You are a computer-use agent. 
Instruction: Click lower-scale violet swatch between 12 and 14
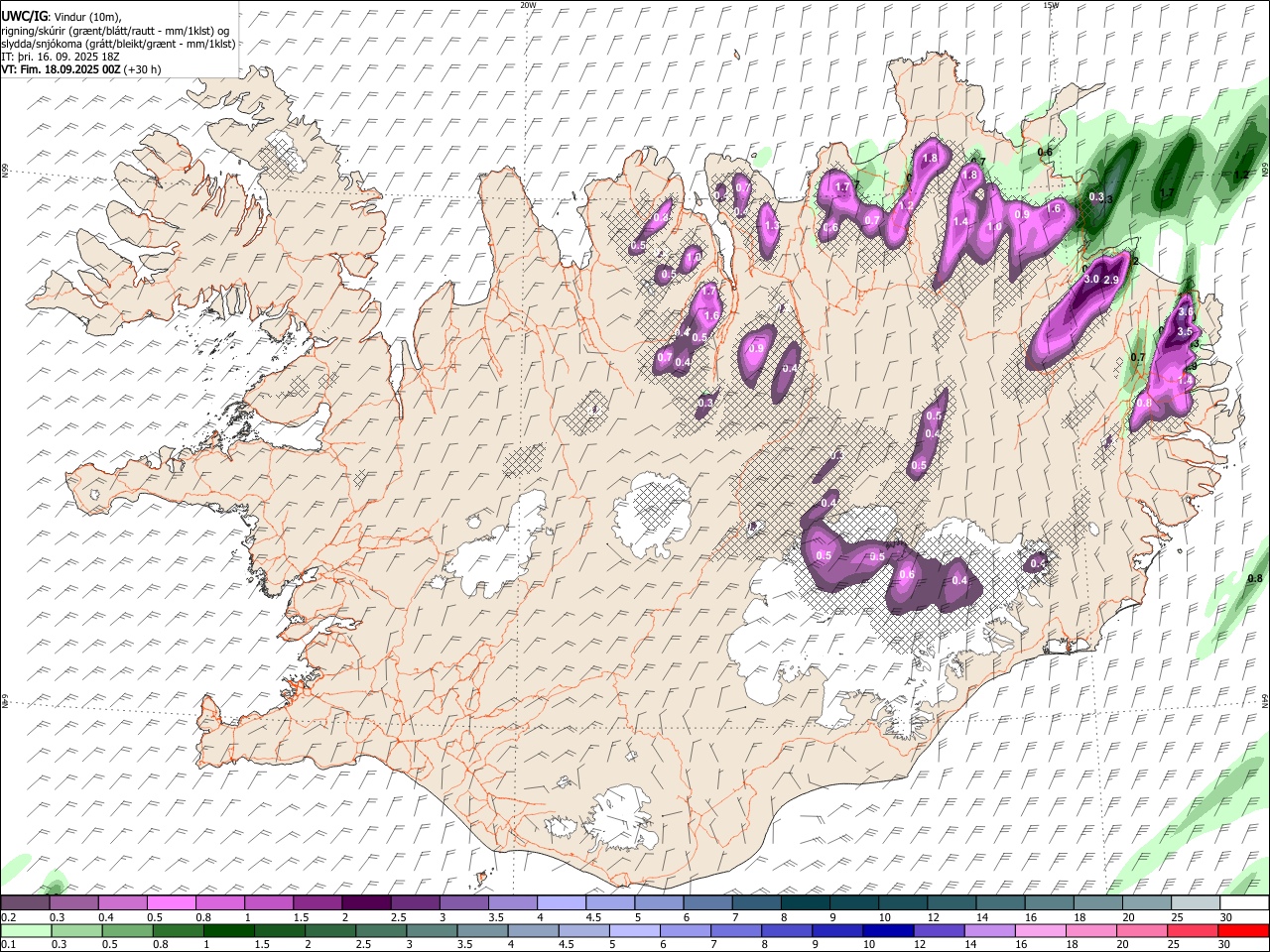pos(939,930)
